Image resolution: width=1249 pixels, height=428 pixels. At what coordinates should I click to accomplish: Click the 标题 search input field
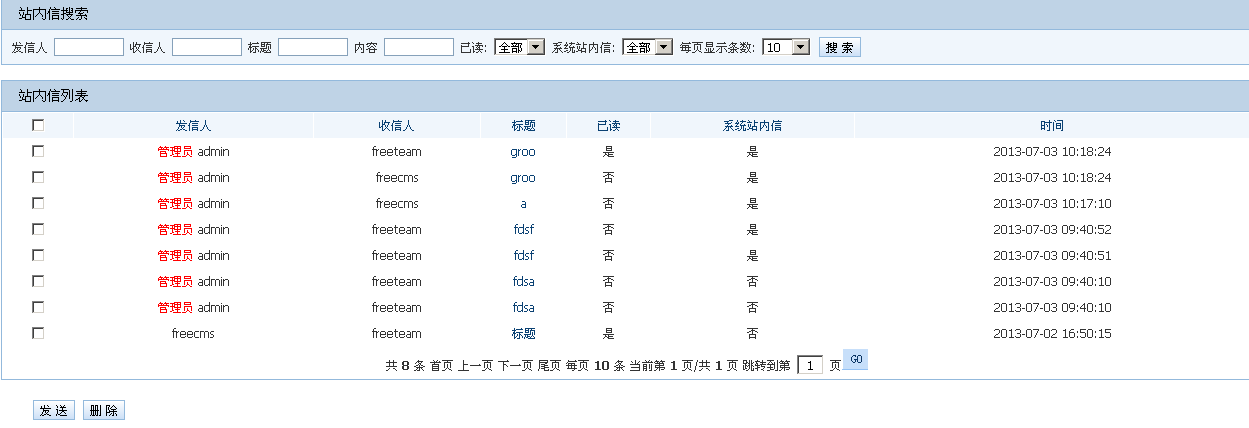click(313, 47)
